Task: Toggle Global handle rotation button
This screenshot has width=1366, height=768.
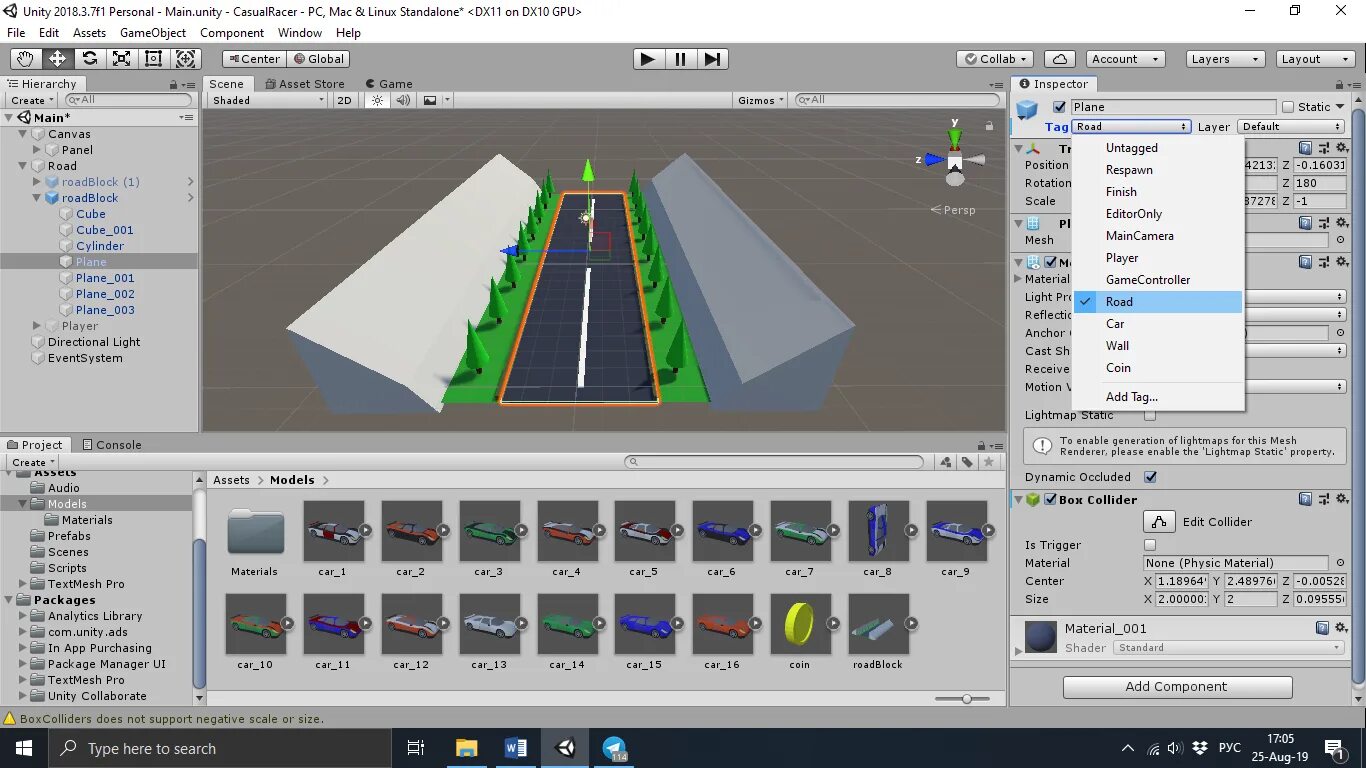Action: click(318, 59)
